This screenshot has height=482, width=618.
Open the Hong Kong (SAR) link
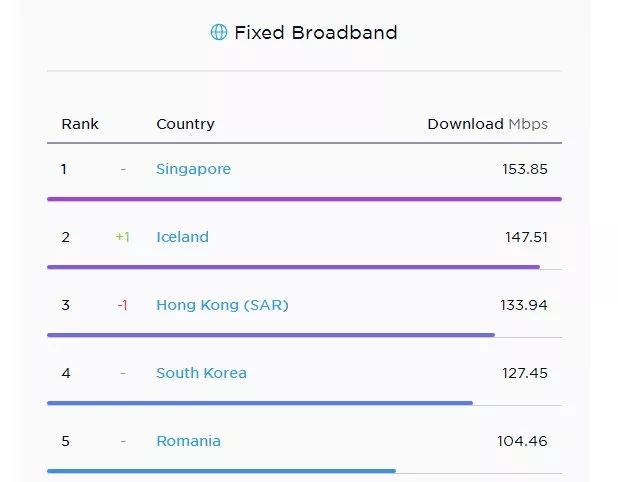222,305
